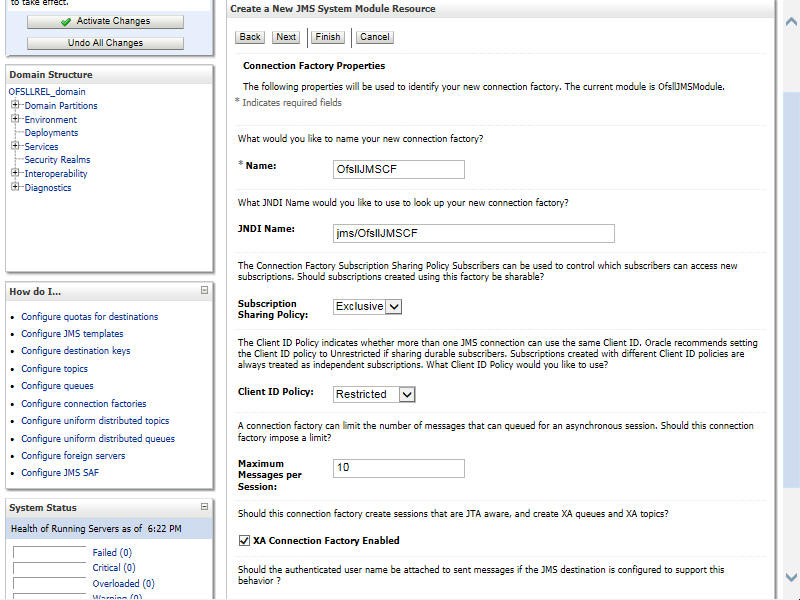The width and height of the screenshot is (800, 600).
Task: Open the Subscription Sharing Policy dropdown
Action: click(367, 306)
